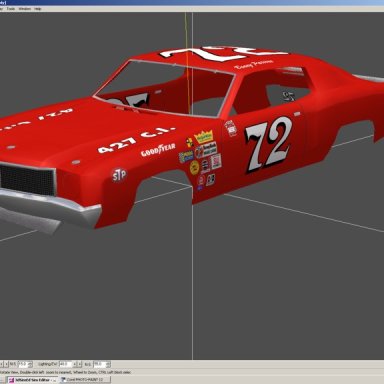
Task: Click the left arrow after Lighting value
Action: point(75,364)
